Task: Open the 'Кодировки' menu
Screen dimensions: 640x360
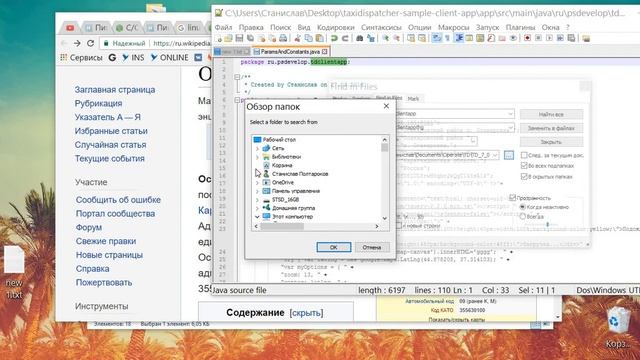Action: tap(336, 27)
